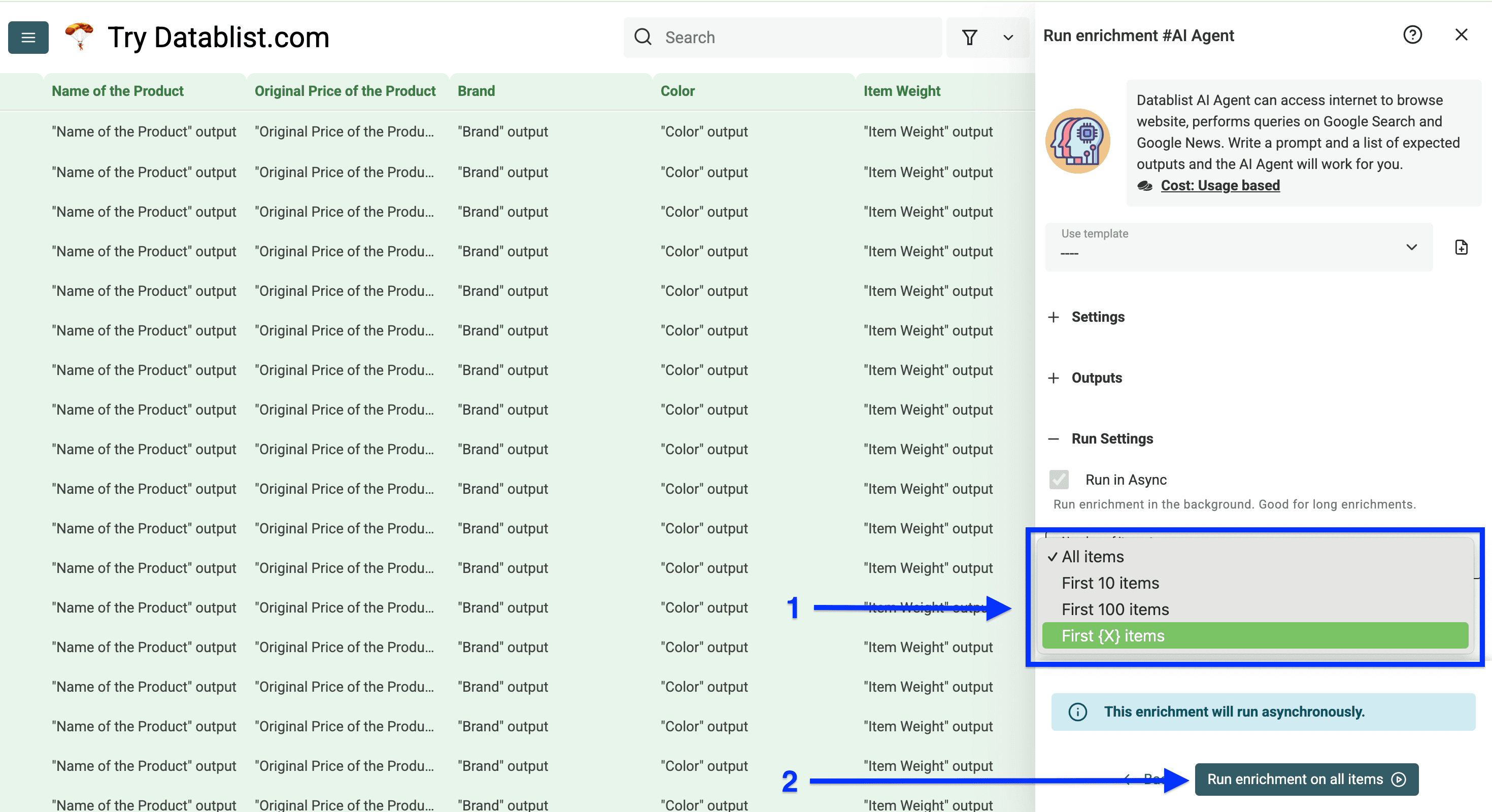Open help via the question mark icon
This screenshot has height=812, width=1492.
point(1413,35)
